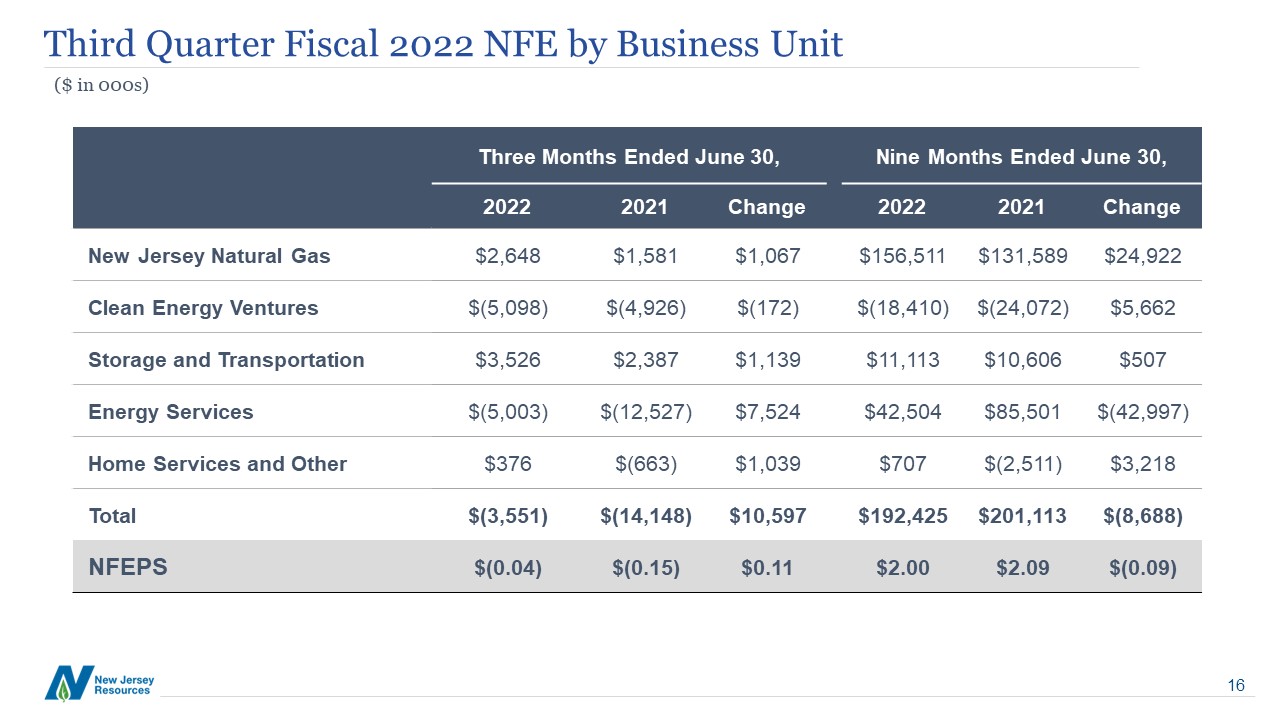Click the 'NFEPS' row label
The width and height of the screenshot is (1280, 720).
[128, 567]
